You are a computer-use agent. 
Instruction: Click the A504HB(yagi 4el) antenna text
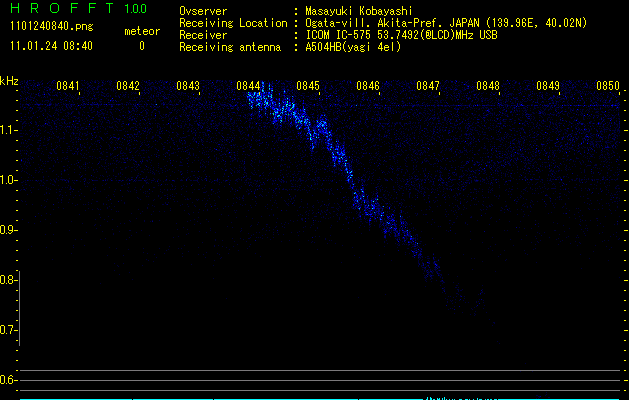353,47
